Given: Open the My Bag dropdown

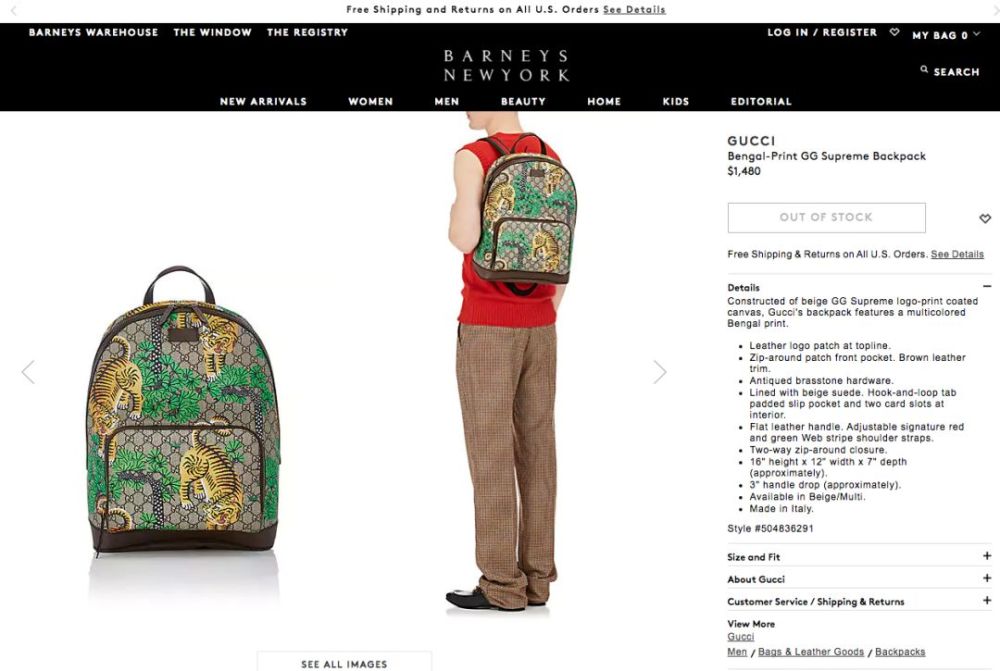Looking at the screenshot, I should (946, 35).
